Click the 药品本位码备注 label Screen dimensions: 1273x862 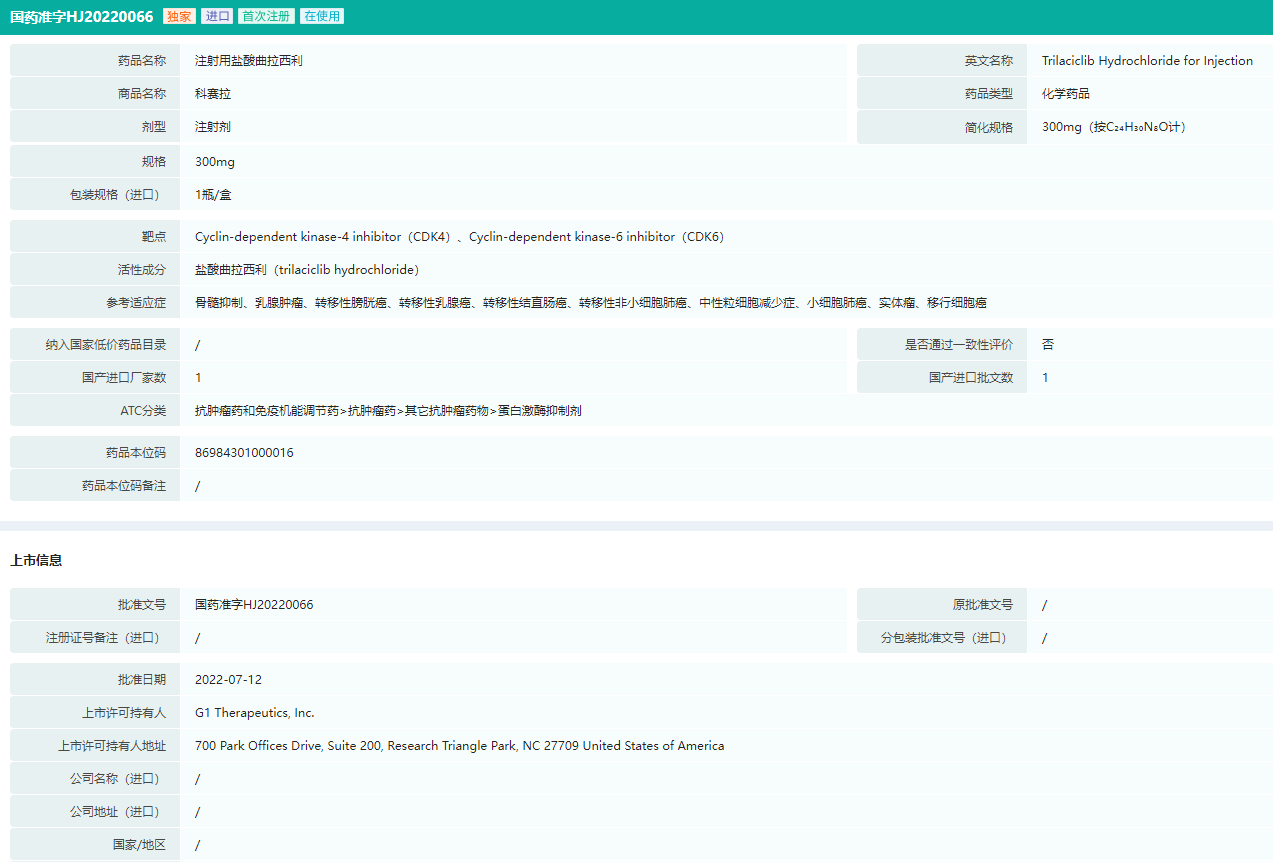[124, 486]
